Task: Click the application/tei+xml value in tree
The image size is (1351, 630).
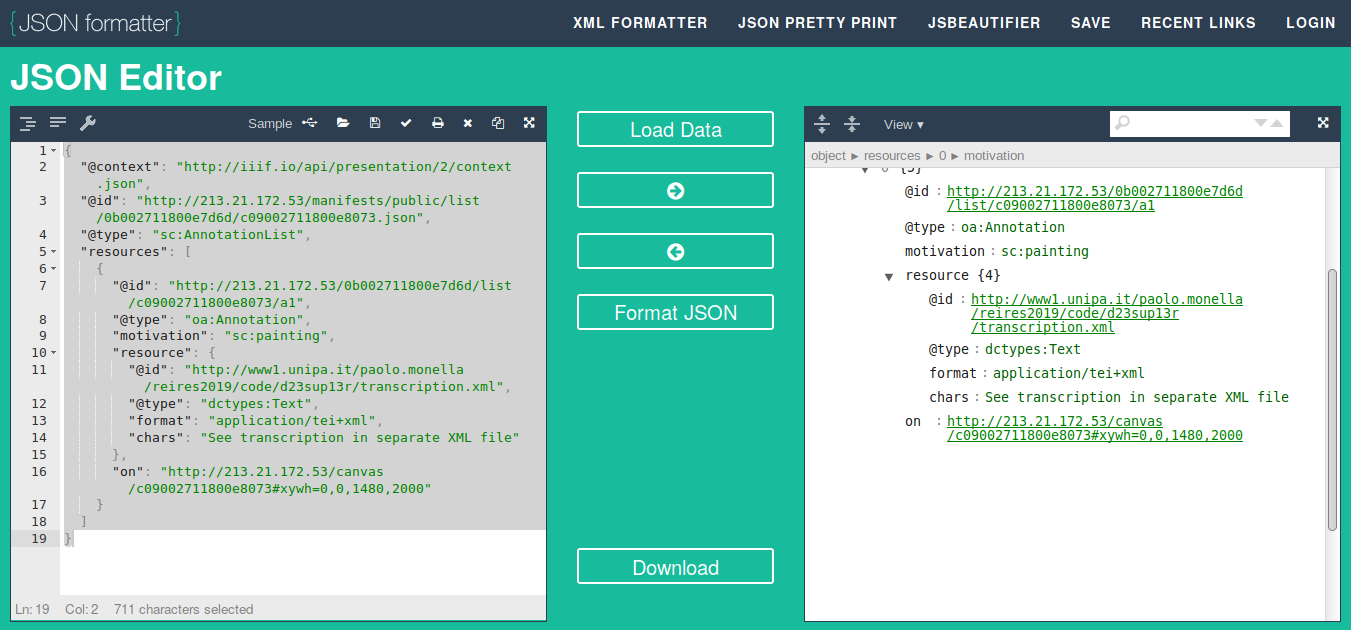Action: (1069, 373)
